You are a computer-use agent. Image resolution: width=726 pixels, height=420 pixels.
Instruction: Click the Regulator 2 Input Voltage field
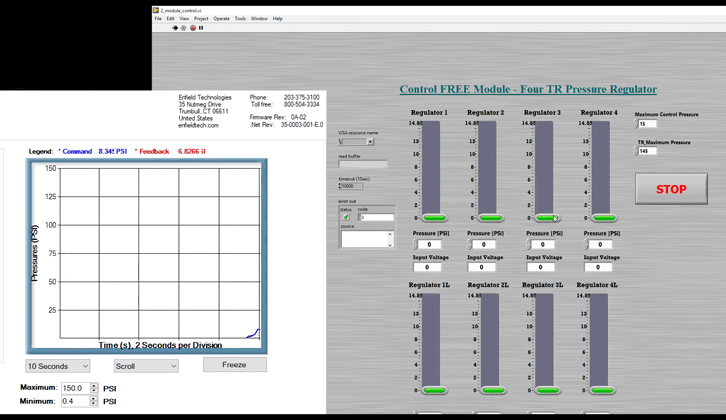[482, 267]
